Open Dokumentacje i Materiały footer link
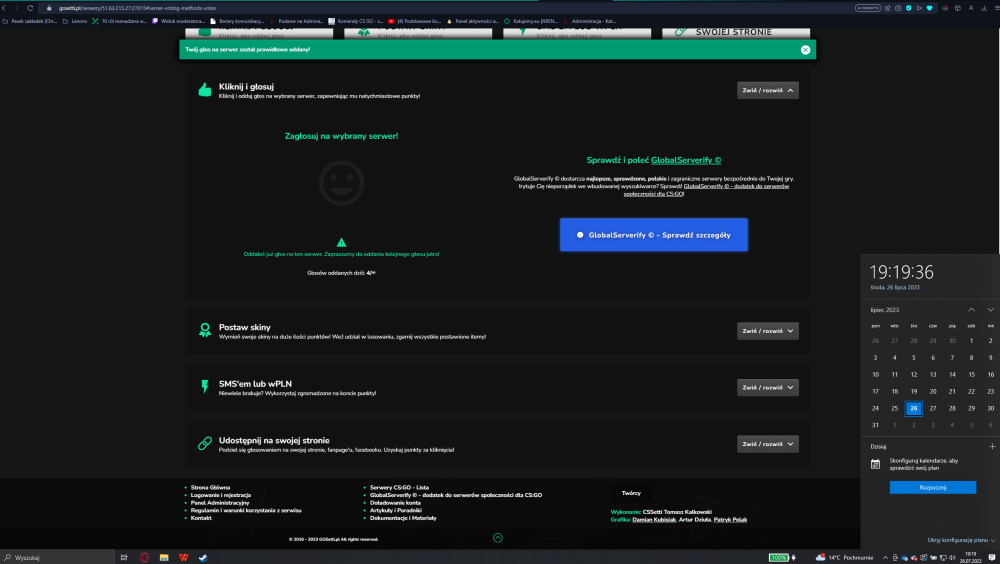 pos(403,518)
